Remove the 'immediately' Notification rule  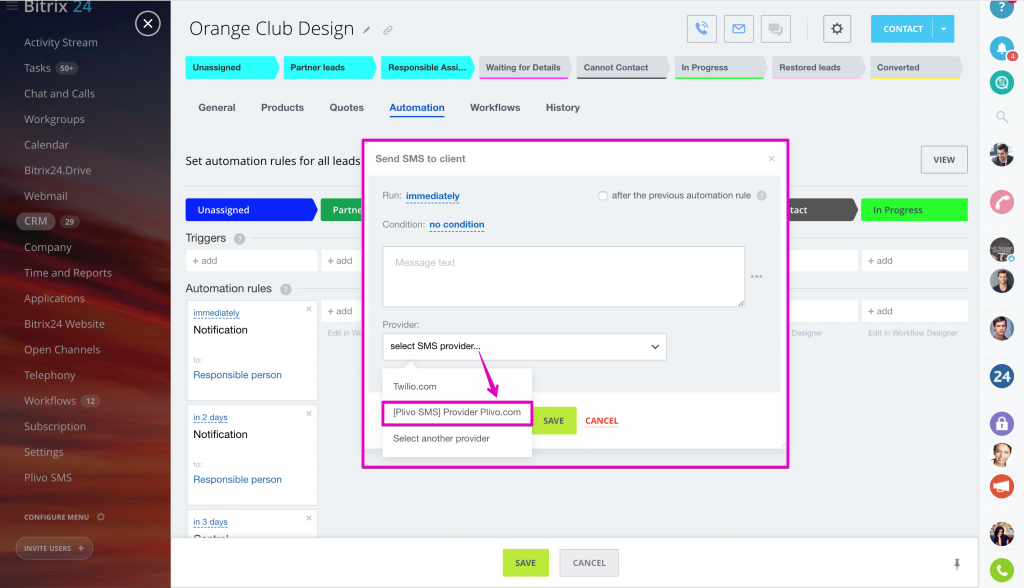pyautogui.click(x=309, y=309)
